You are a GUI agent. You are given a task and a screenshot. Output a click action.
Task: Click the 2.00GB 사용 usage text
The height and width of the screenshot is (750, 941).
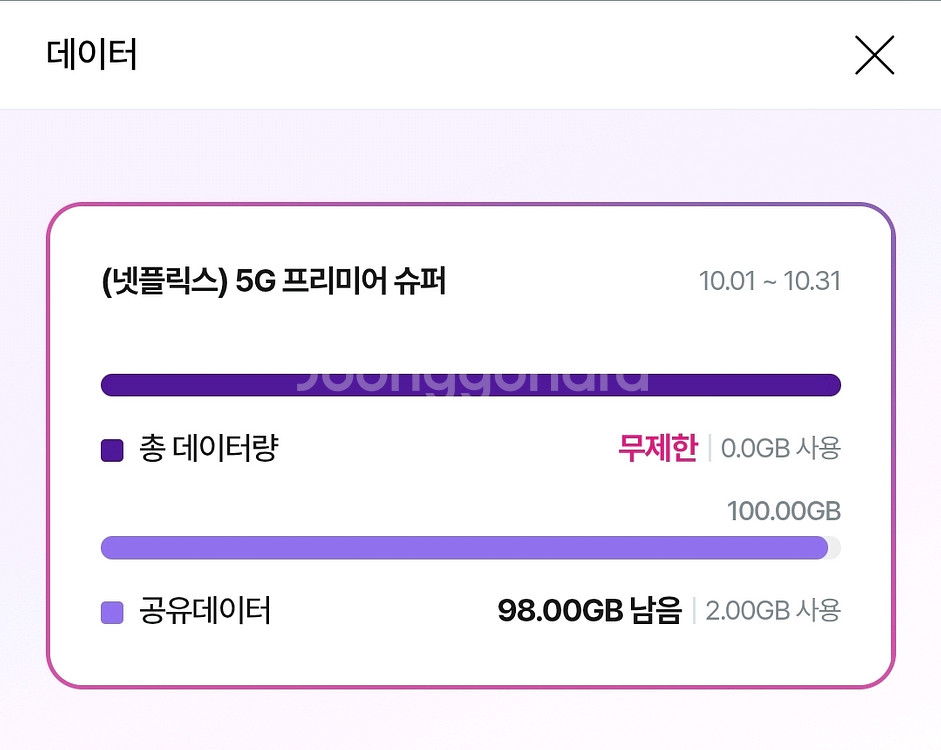click(773, 610)
